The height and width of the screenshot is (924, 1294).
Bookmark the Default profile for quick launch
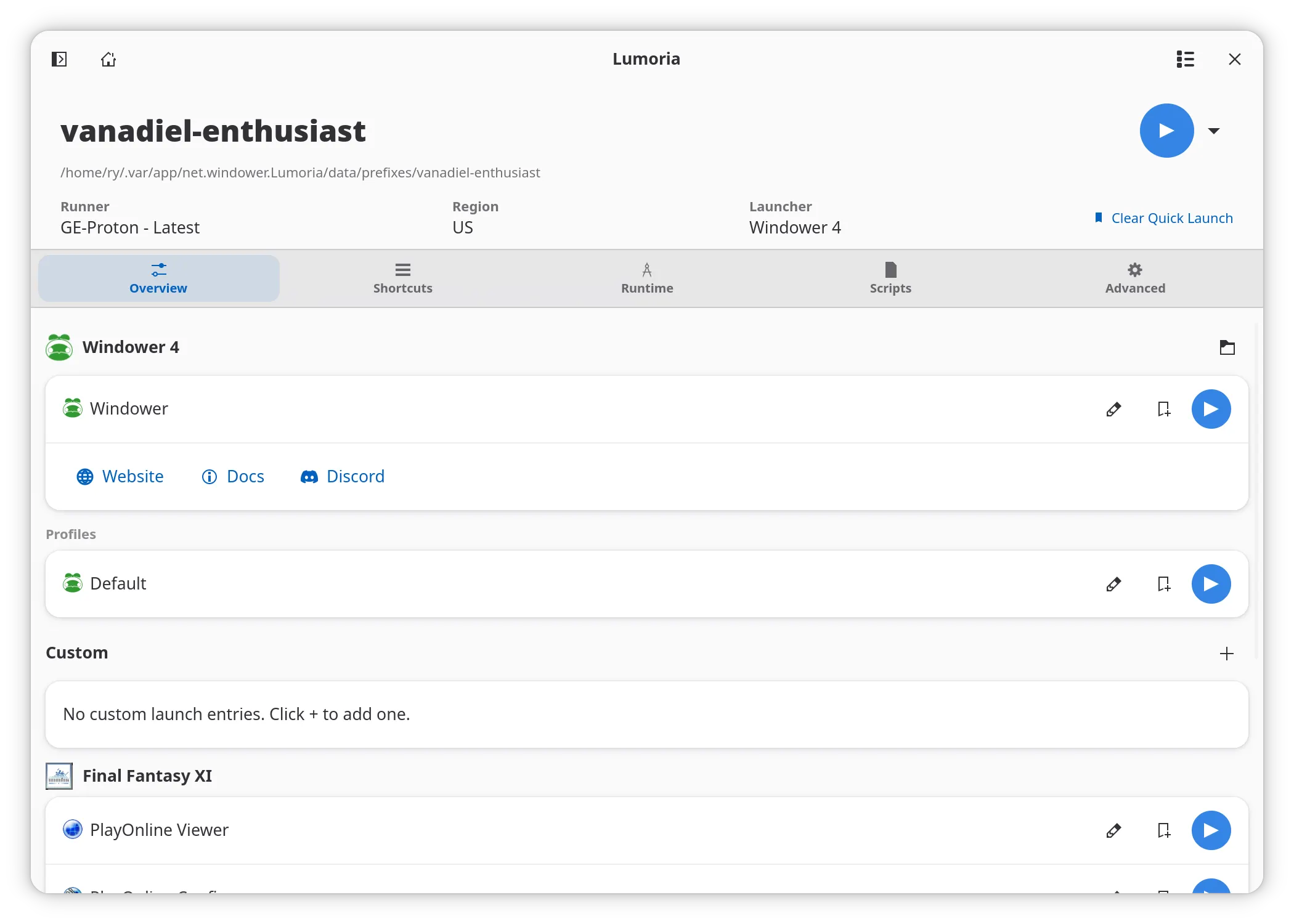tap(1163, 584)
